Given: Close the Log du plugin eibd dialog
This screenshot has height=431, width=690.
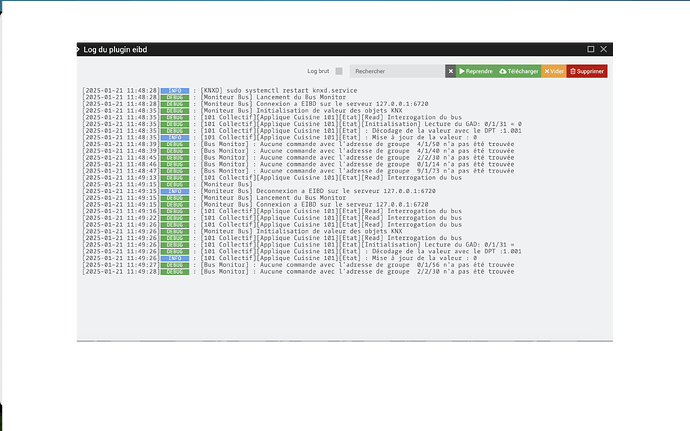Looking at the screenshot, I should point(604,49).
